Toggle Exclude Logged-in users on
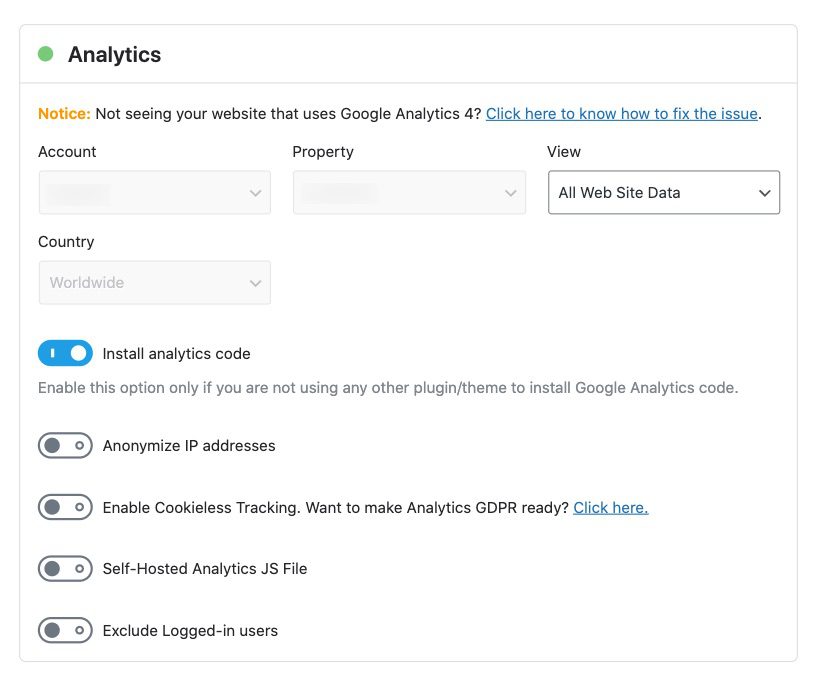The height and width of the screenshot is (682, 822). (65, 631)
